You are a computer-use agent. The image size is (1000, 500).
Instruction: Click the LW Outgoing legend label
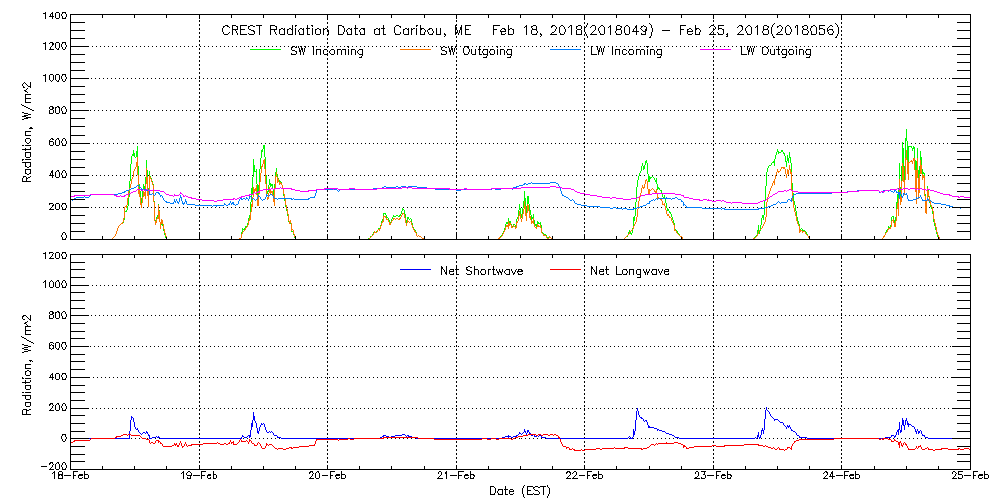pyautogui.click(x=775, y=51)
